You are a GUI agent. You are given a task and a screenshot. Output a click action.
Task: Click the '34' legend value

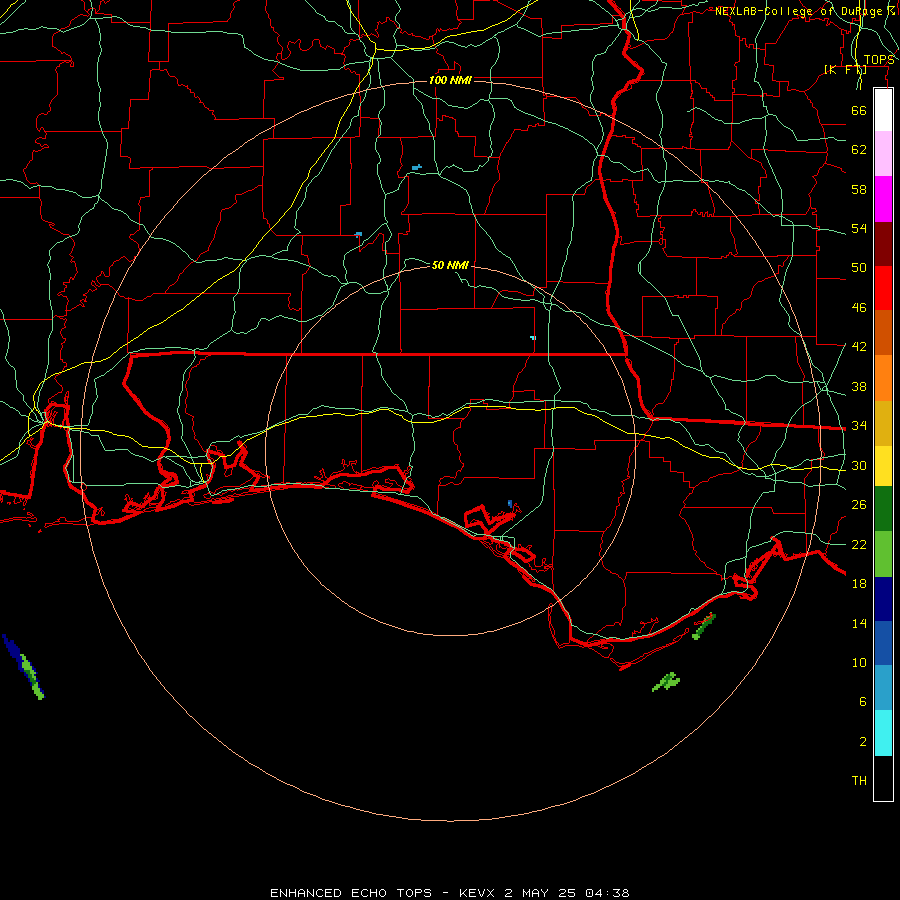859,426
